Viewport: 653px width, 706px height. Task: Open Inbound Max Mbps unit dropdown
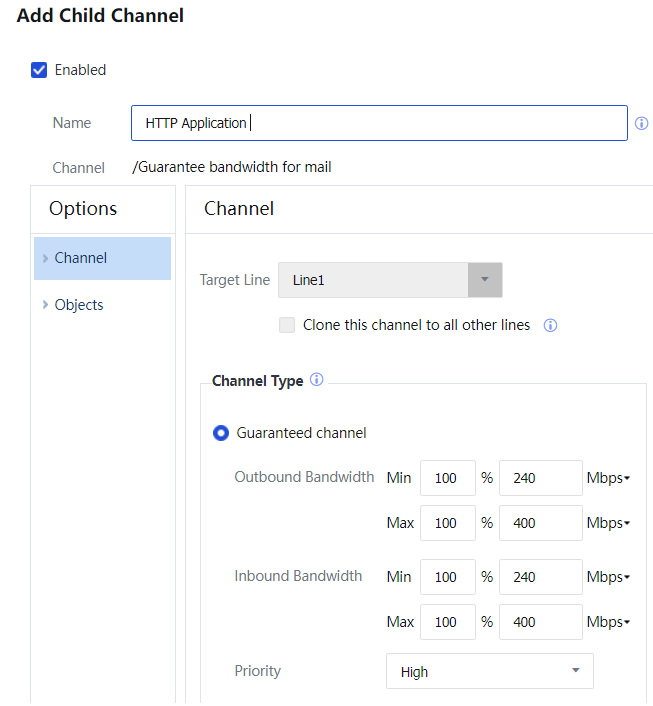pyautogui.click(x=608, y=622)
